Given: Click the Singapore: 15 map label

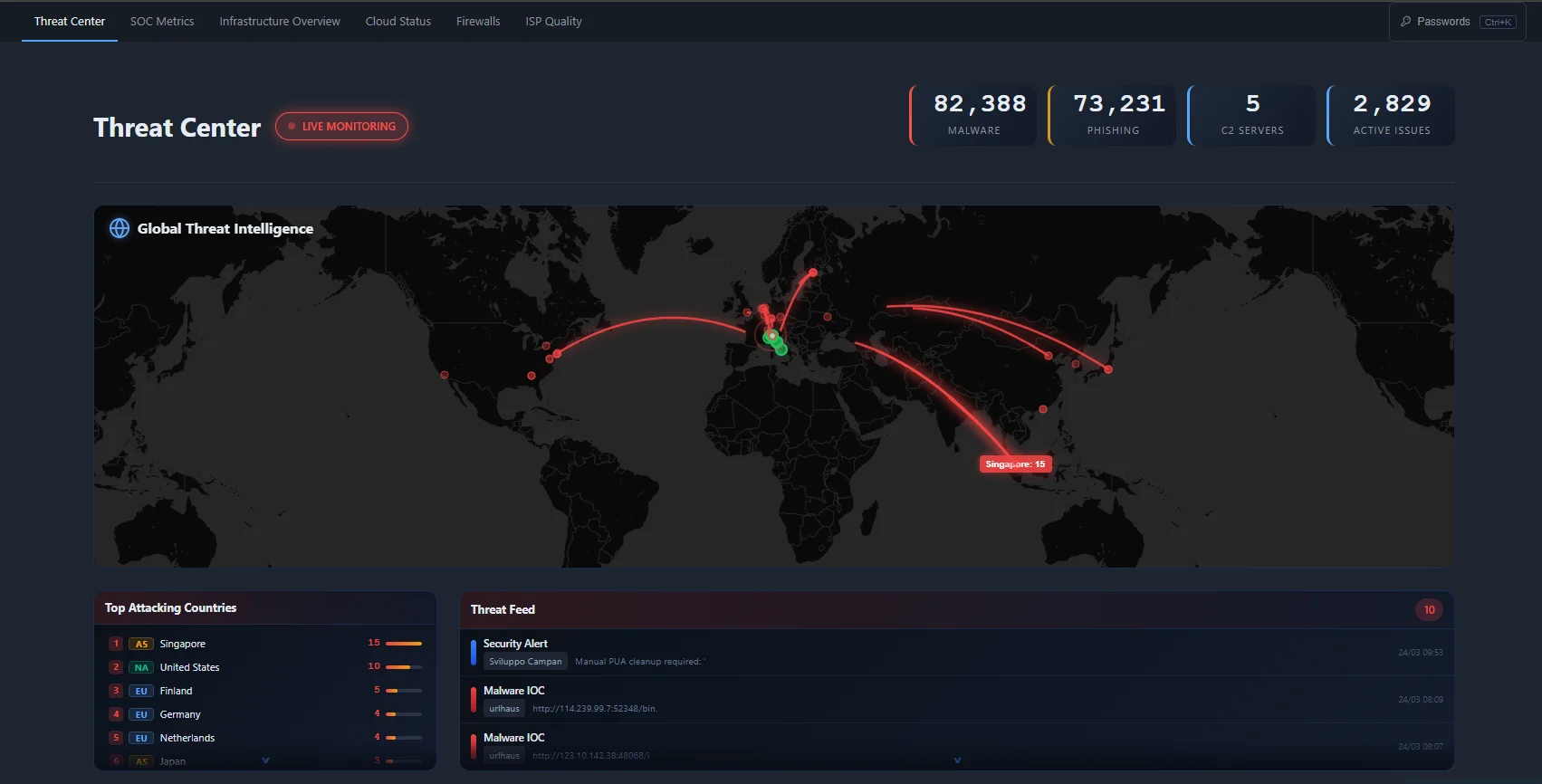Looking at the screenshot, I should [1015, 464].
